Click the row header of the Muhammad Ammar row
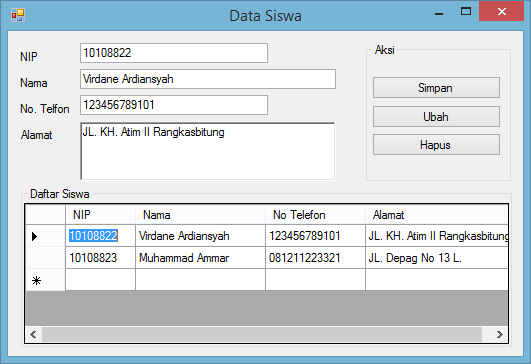Image resolution: width=531 pixels, height=364 pixels. [x=45, y=258]
